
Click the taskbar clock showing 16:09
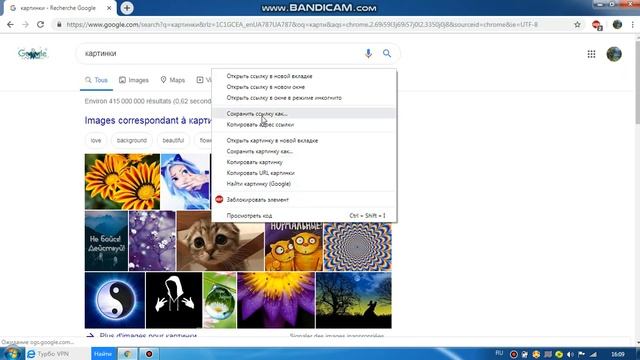(618, 354)
